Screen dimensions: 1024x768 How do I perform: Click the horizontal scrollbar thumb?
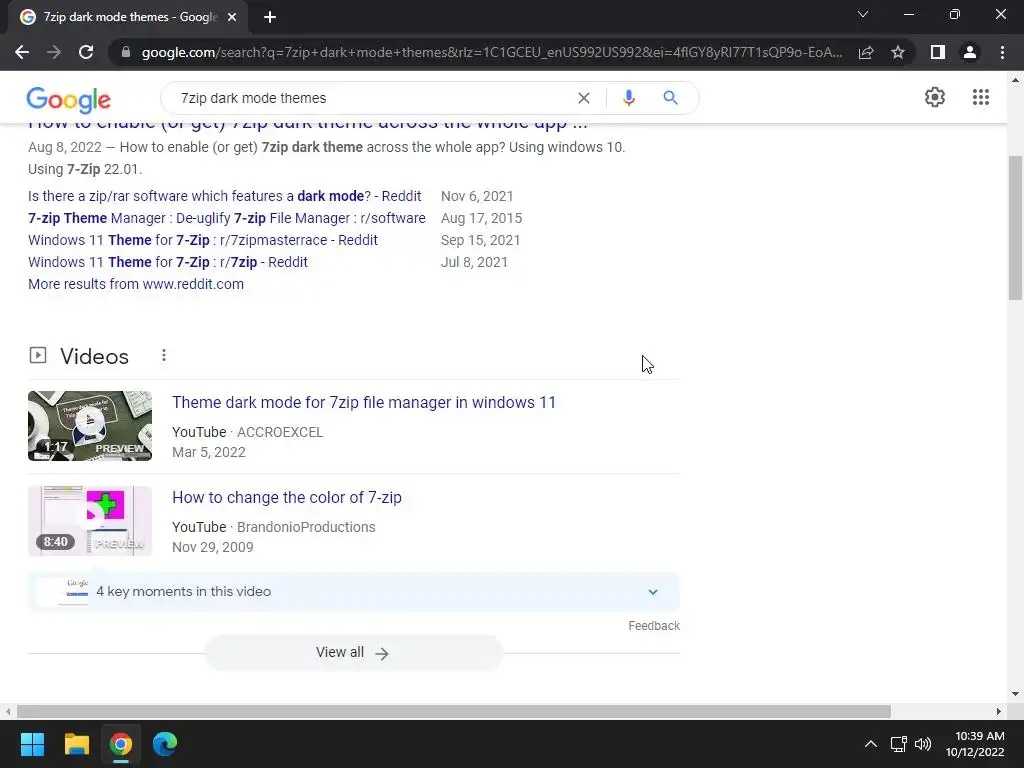pos(454,711)
